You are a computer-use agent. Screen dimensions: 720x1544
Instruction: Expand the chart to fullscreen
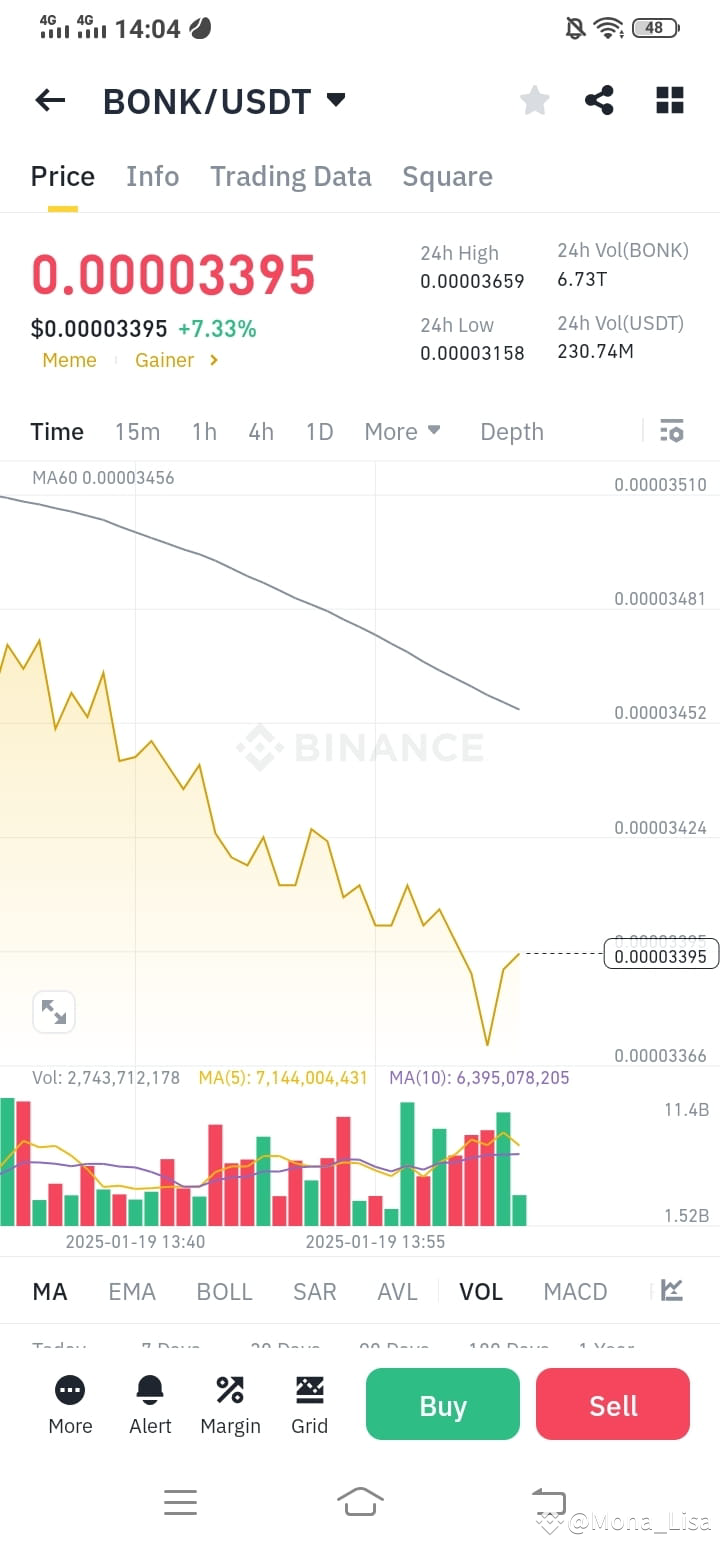pyautogui.click(x=54, y=1012)
